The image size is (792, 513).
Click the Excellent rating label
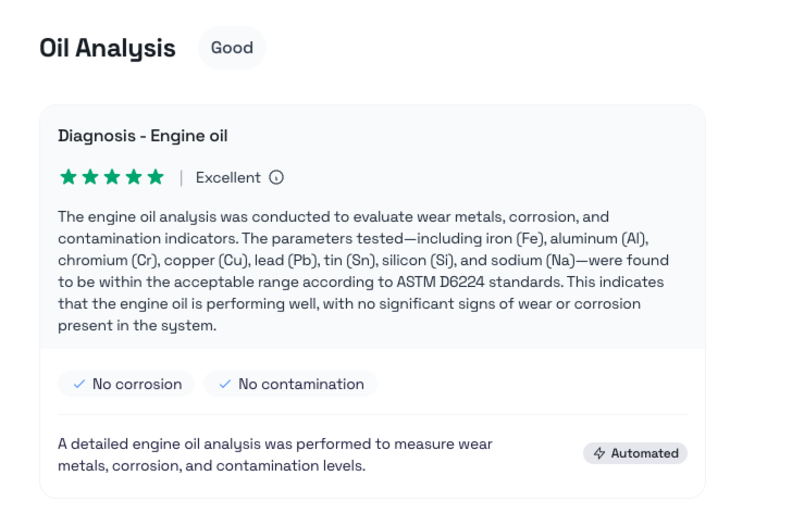point(228,178)
